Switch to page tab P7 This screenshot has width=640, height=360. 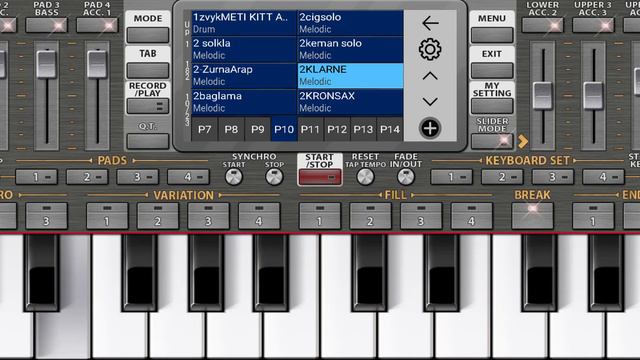[204, 129]
